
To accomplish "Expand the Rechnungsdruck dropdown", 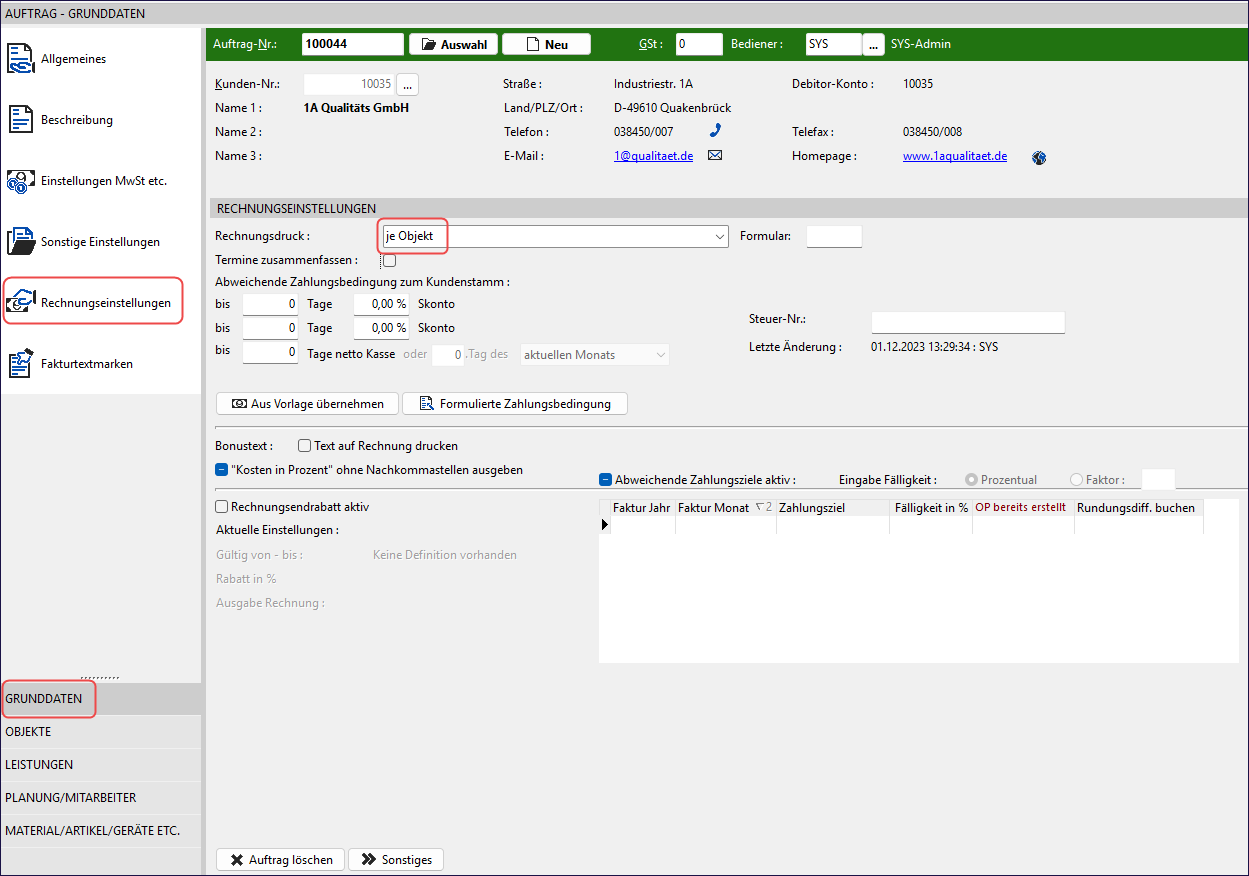I will point(720,237).
